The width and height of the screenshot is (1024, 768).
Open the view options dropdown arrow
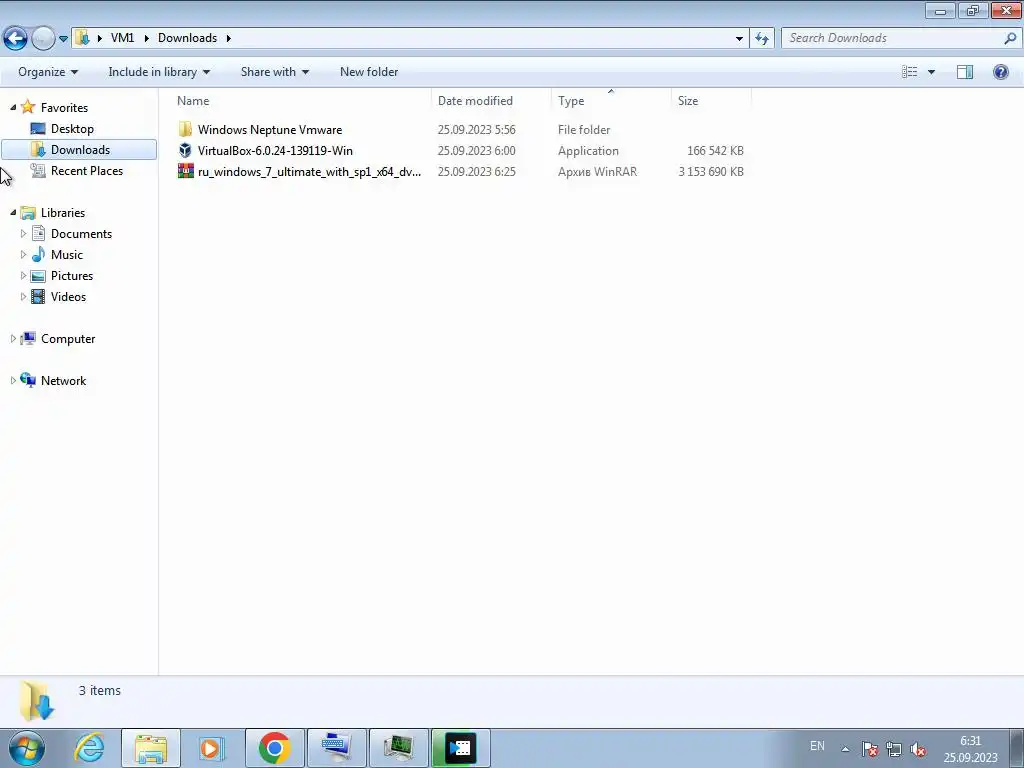pos(931,72)
